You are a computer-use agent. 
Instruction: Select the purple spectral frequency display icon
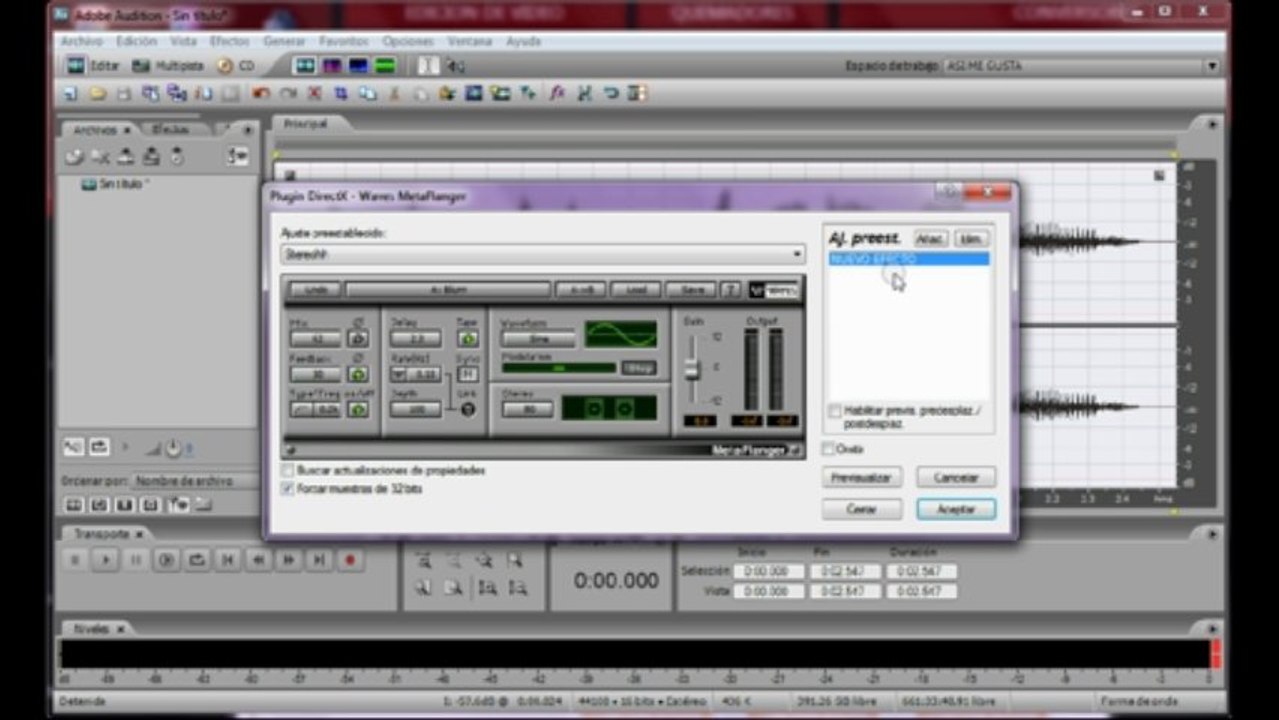click(x=332, y=66)
